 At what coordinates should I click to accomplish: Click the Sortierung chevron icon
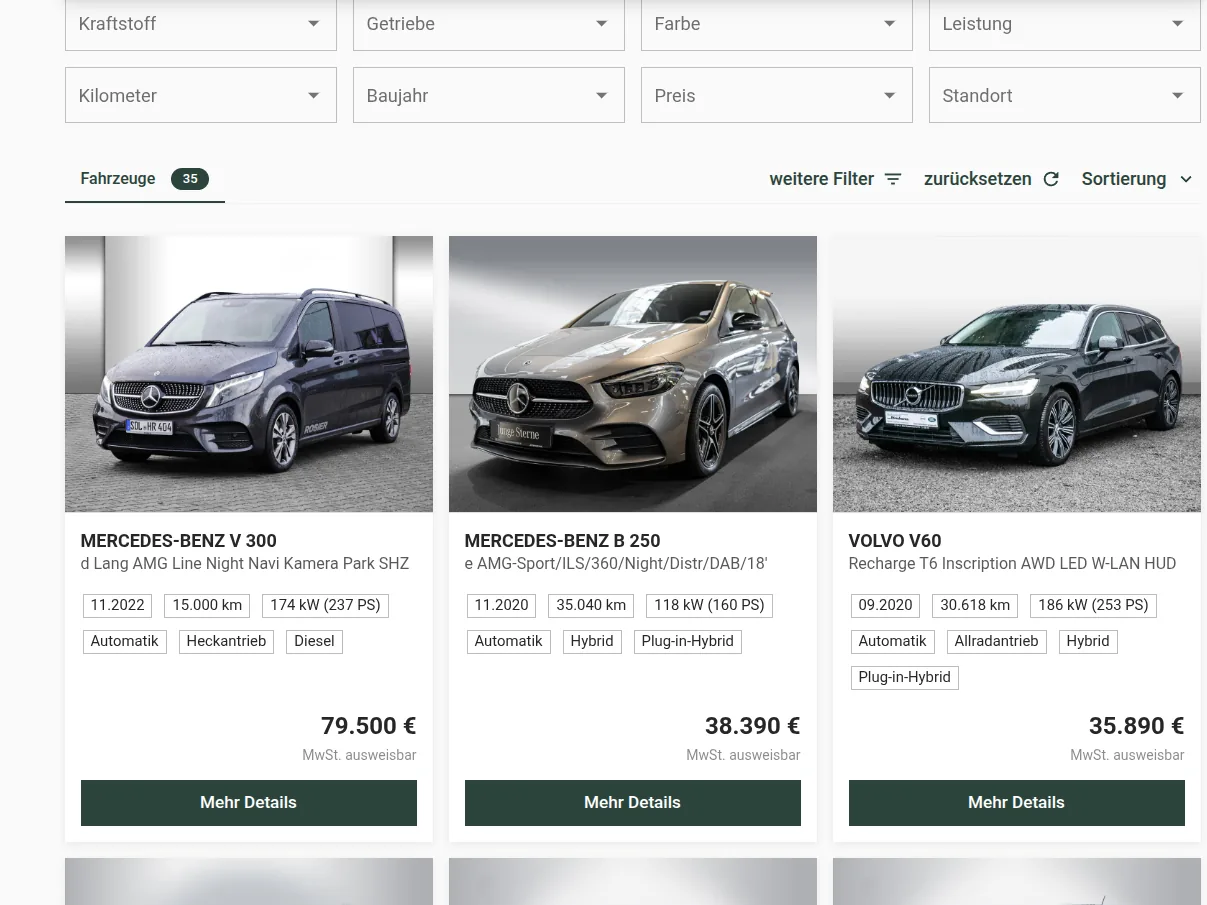point(1186,179)
